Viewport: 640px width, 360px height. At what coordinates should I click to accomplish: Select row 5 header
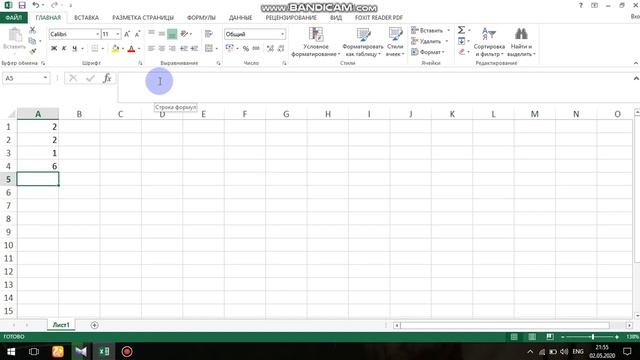pos(8,179)
